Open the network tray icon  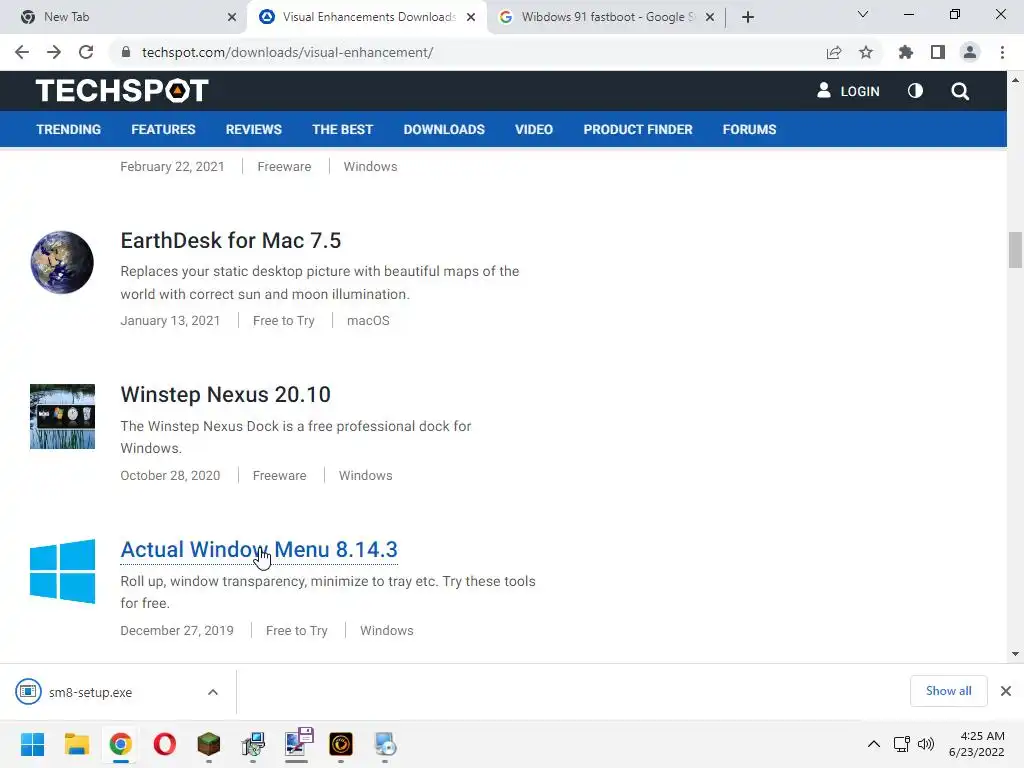point(902,744)
